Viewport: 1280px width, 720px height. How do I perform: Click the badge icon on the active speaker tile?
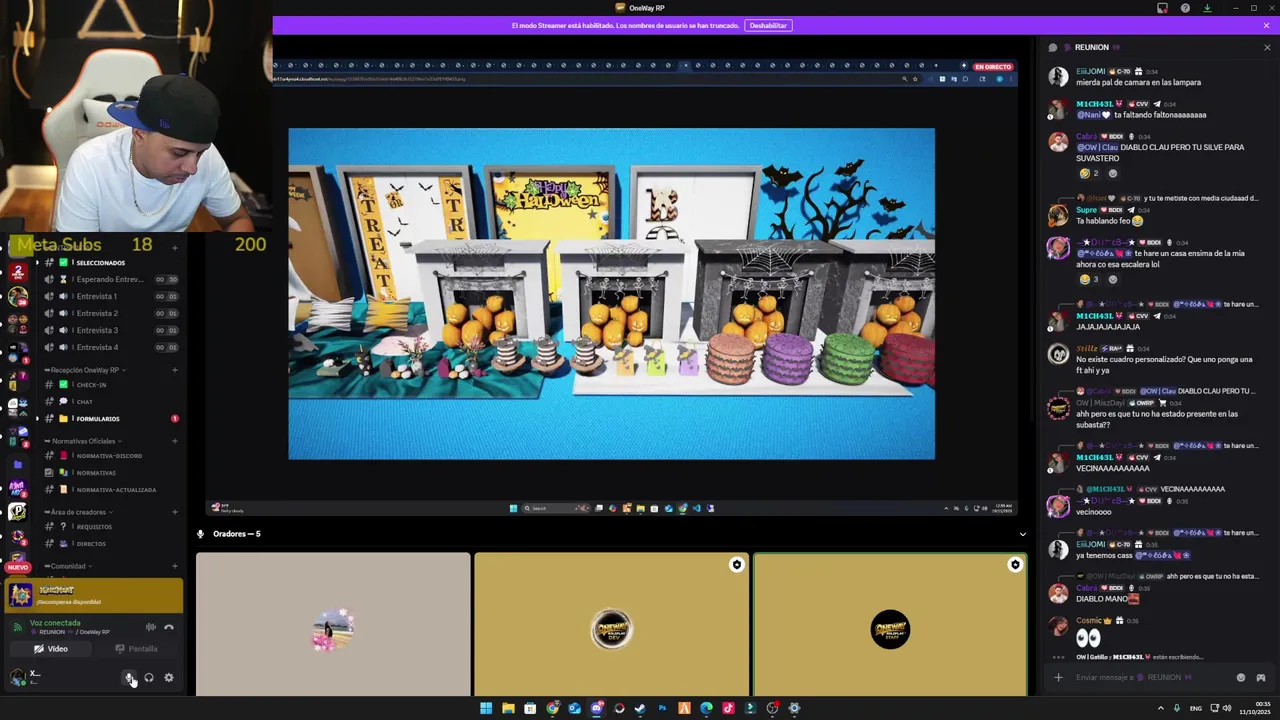(1015, 565)
